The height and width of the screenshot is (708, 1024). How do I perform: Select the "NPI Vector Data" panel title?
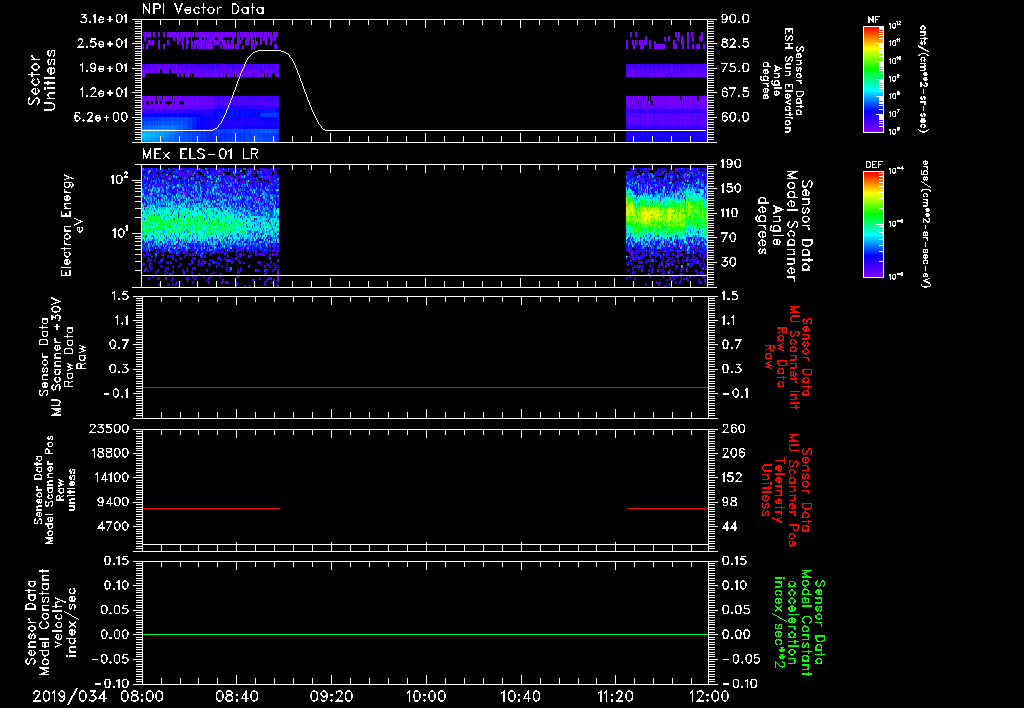click(203, 9)
